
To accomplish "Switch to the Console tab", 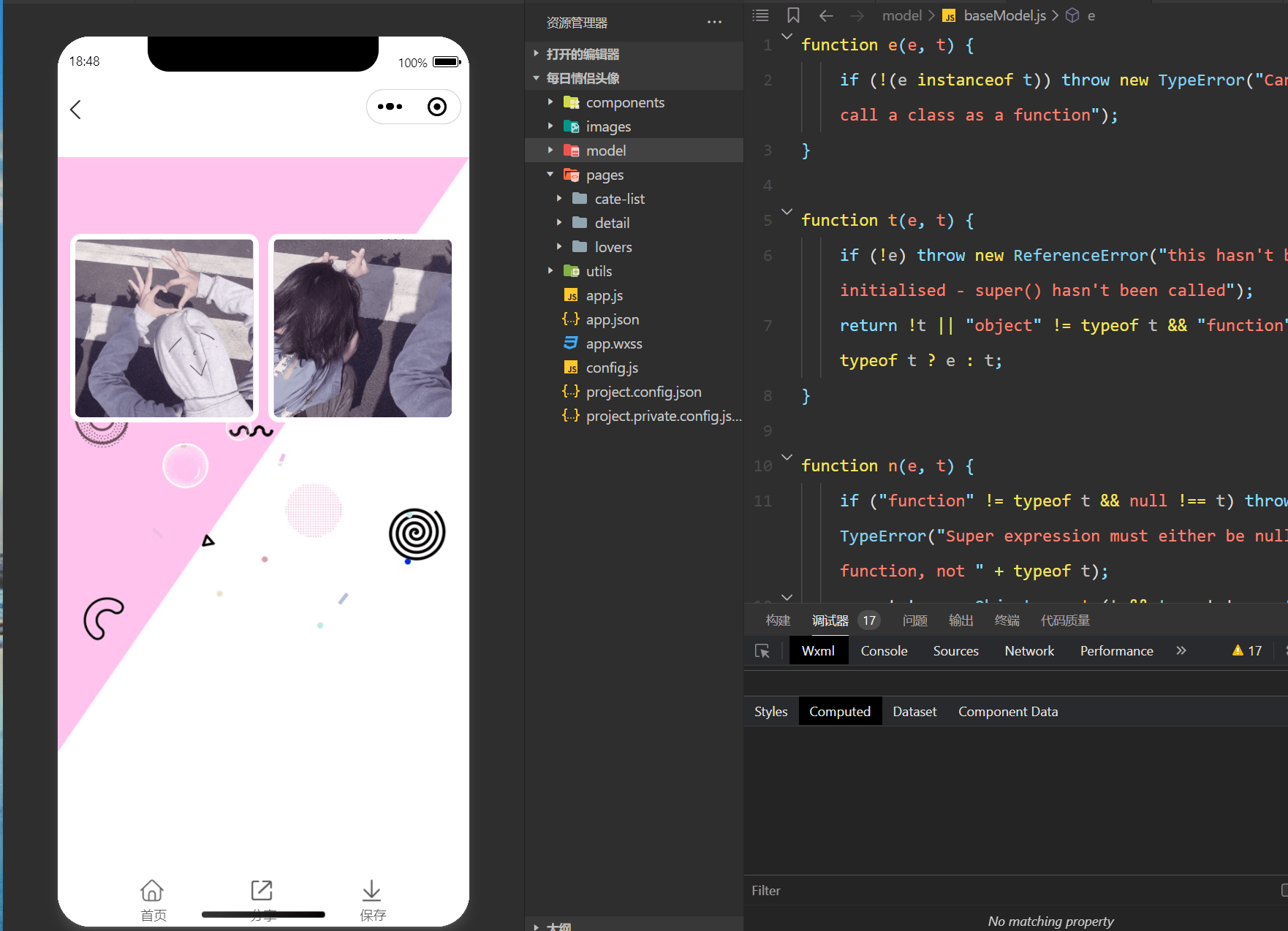I will point(884,650).
